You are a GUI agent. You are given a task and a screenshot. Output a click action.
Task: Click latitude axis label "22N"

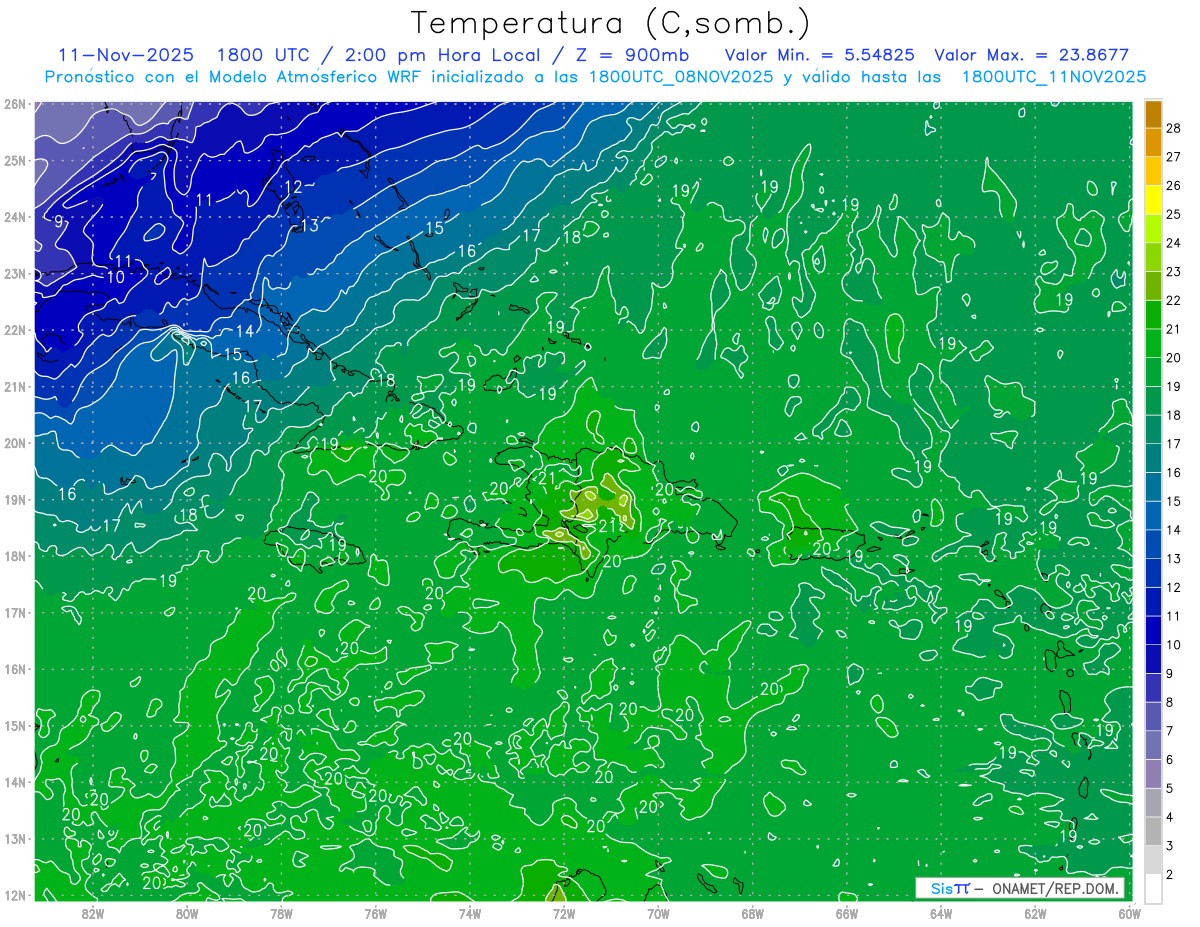click(x=14, y=329)
